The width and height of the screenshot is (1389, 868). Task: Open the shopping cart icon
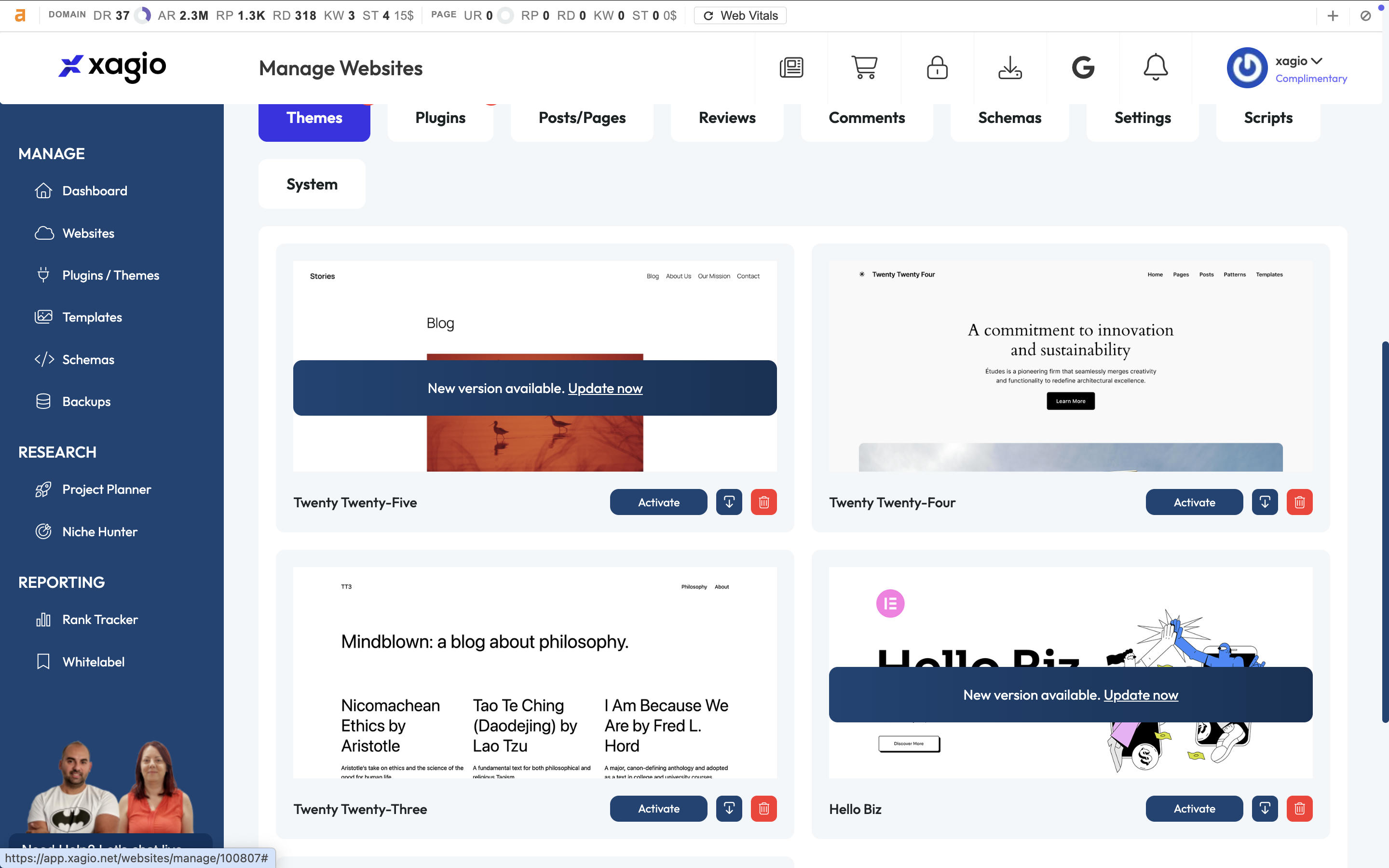click(864, 68)
